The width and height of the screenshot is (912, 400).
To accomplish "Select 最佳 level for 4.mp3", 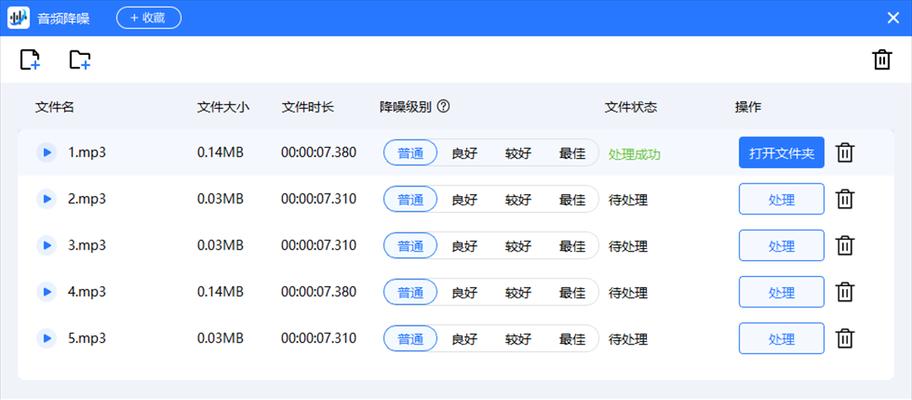I will (572, 292).
